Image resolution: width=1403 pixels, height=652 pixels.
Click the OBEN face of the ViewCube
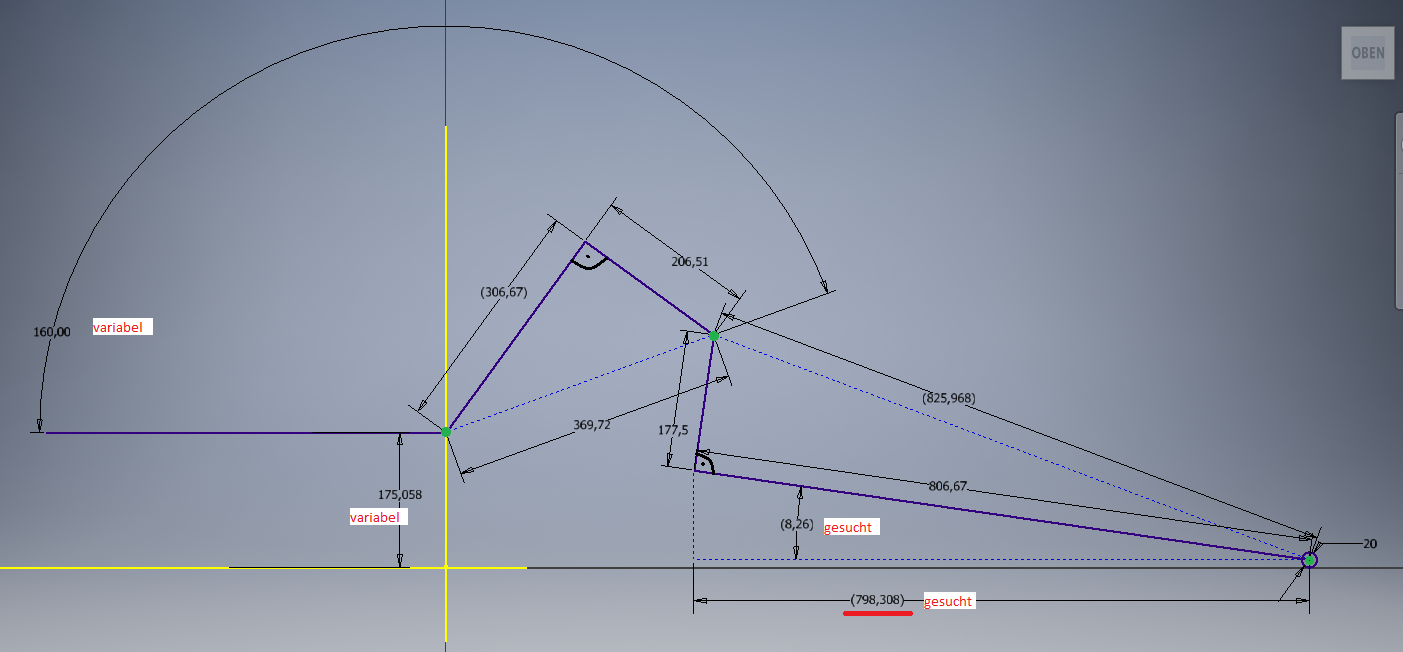point(1367,53)
